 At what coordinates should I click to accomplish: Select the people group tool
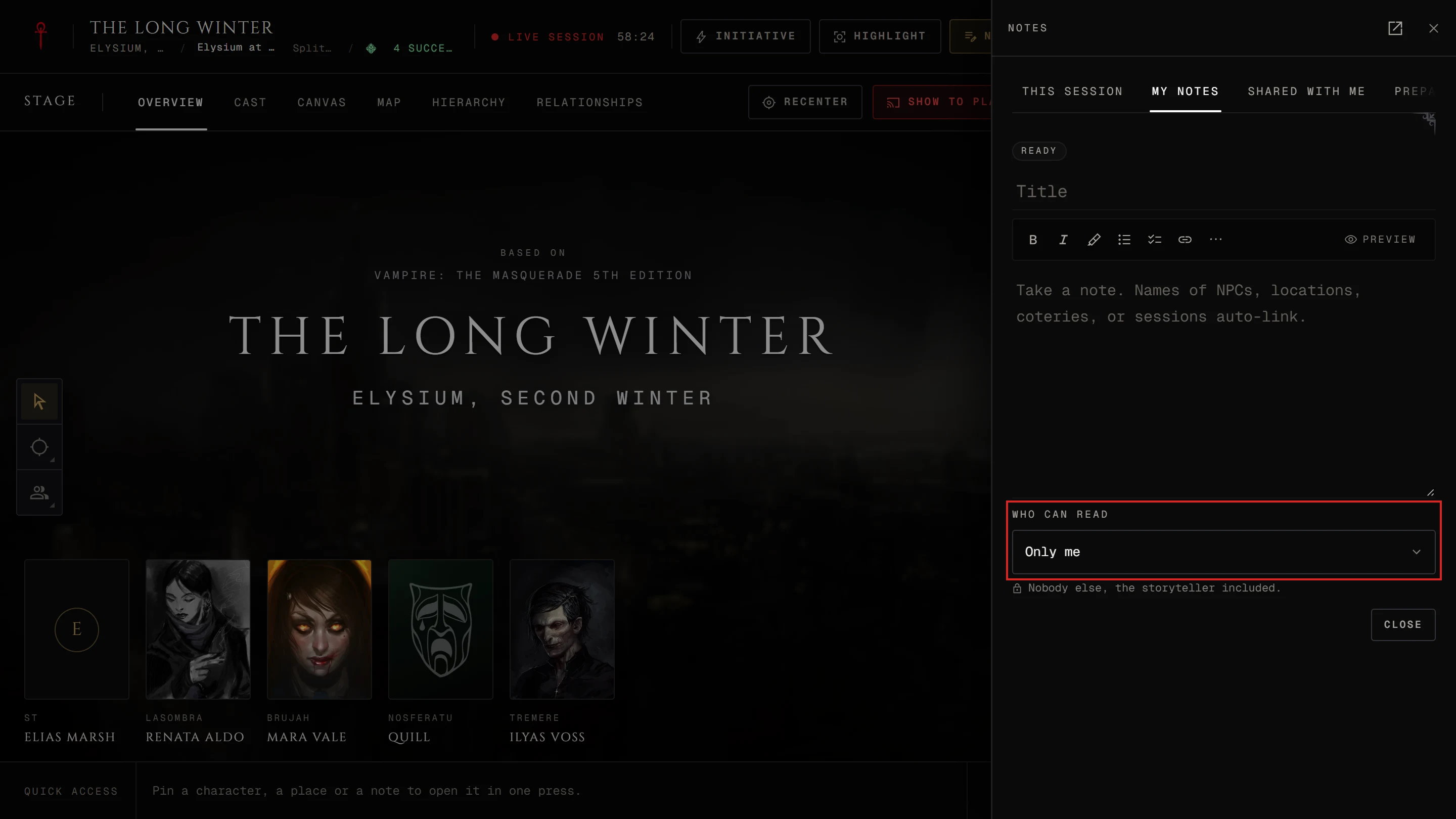tap(39, 493)
